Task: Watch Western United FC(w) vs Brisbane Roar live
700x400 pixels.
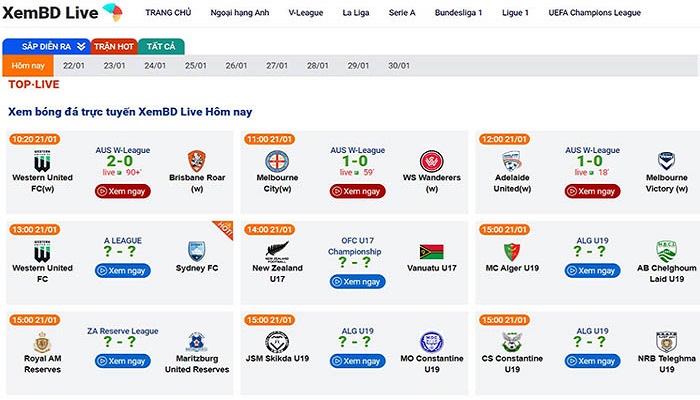Action: tap(123, 191)
